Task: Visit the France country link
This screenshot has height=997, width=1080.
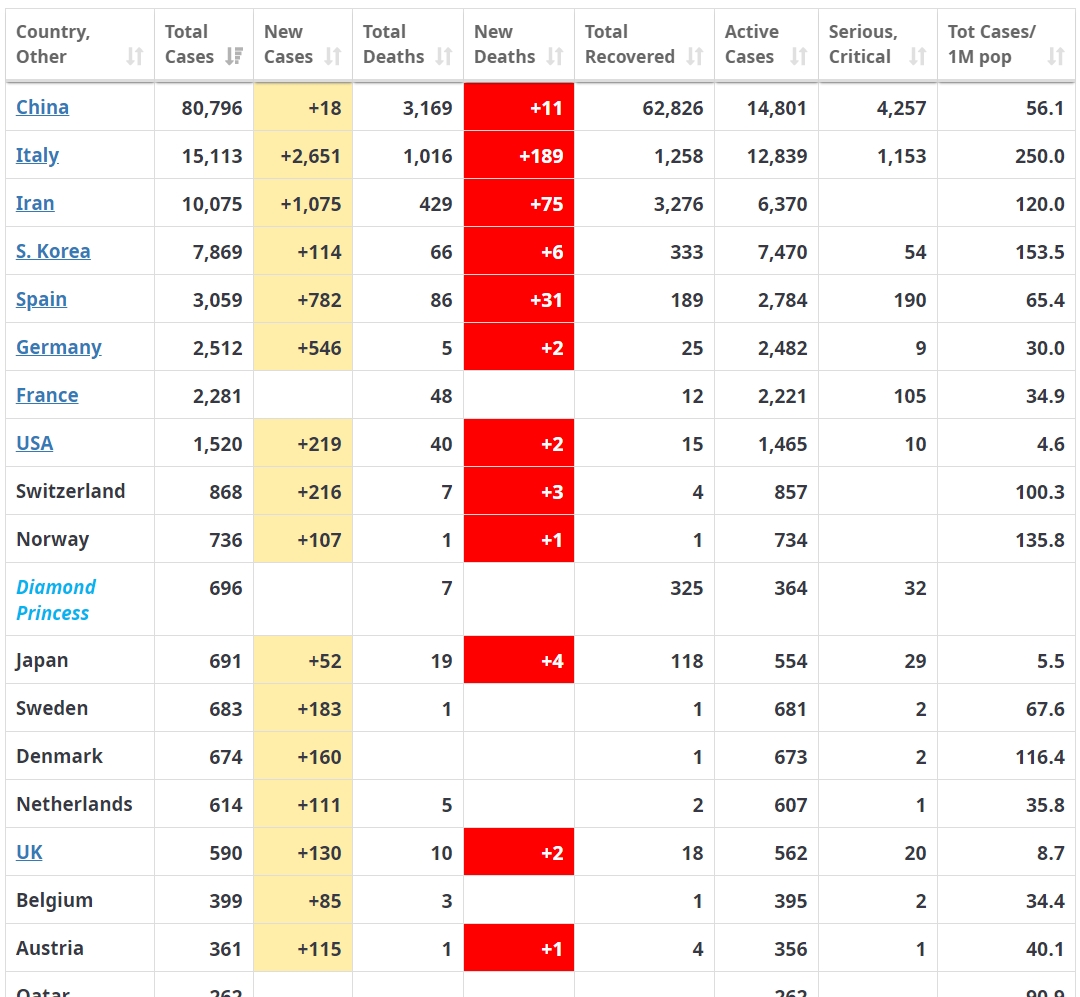Action: (47, 395)
